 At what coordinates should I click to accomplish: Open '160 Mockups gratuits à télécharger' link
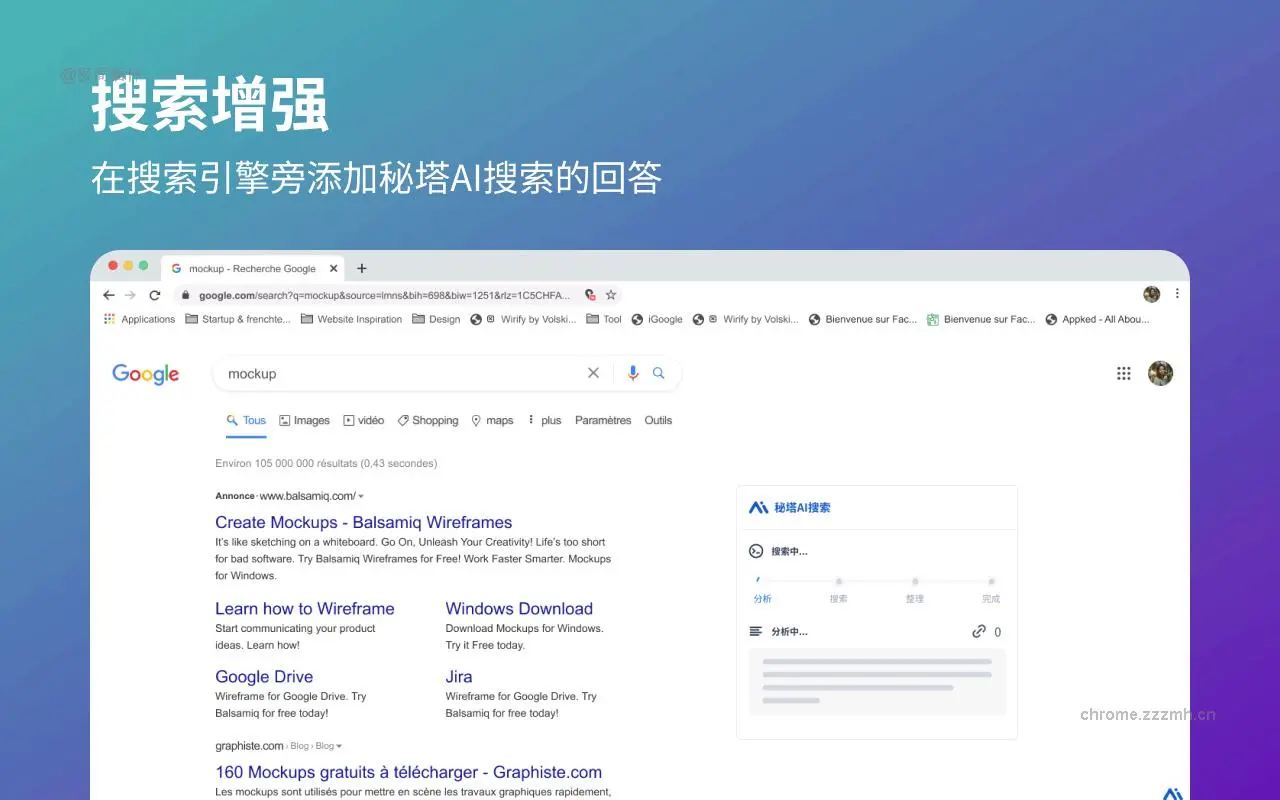(409, 772)
